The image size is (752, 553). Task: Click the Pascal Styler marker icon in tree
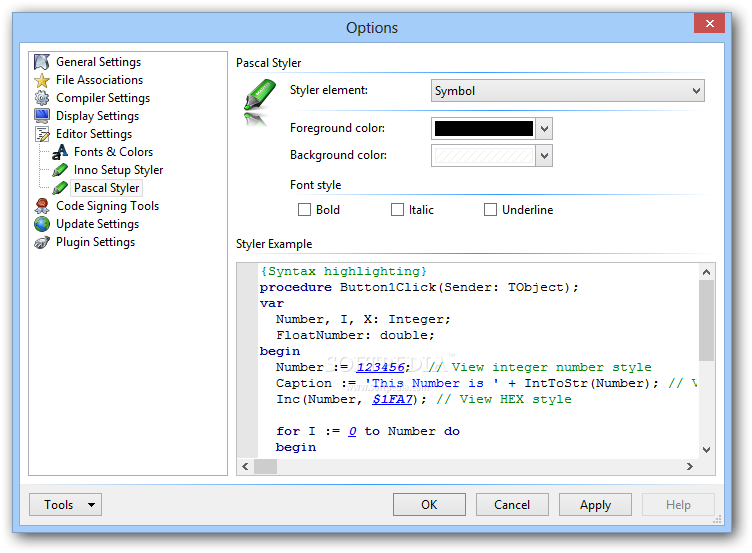(x=60, y=188)
